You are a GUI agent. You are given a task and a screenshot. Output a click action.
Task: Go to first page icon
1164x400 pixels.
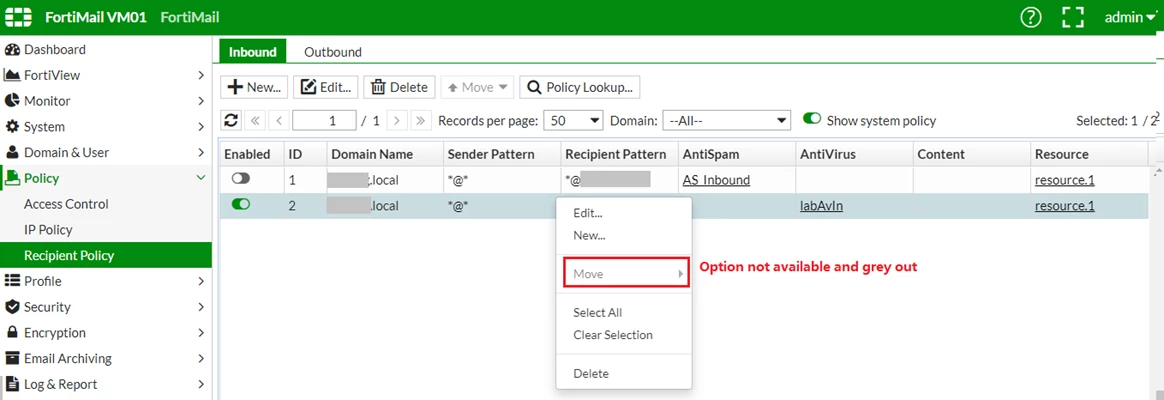(255, 120)
